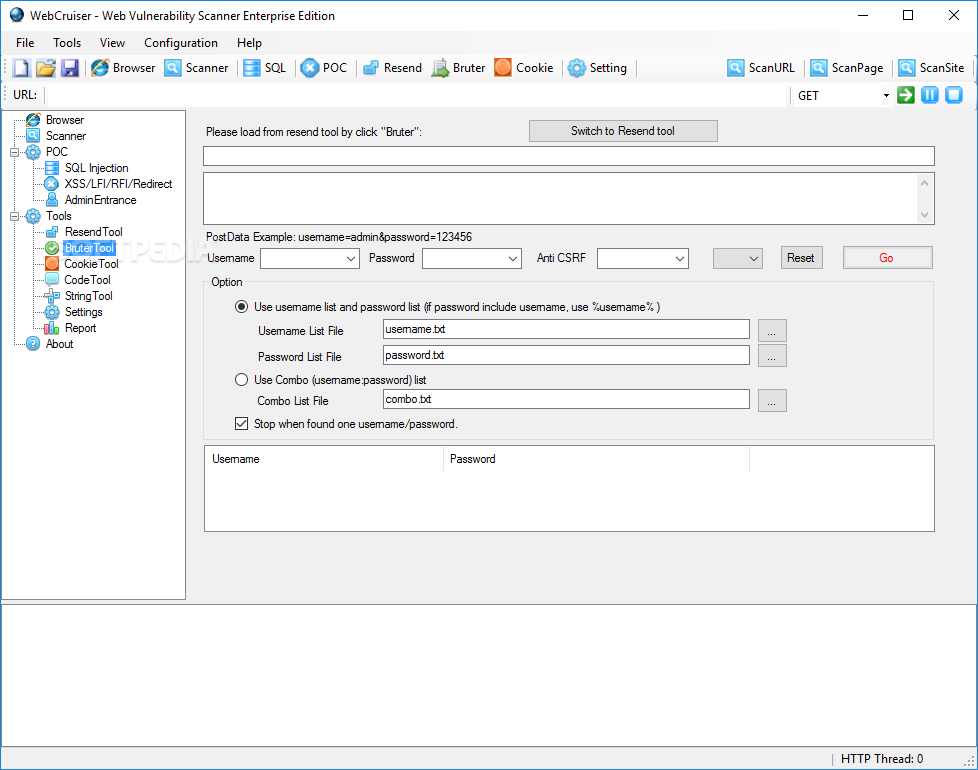Click the blue pause button
This screenshot has width=978, height=770.
930,95
